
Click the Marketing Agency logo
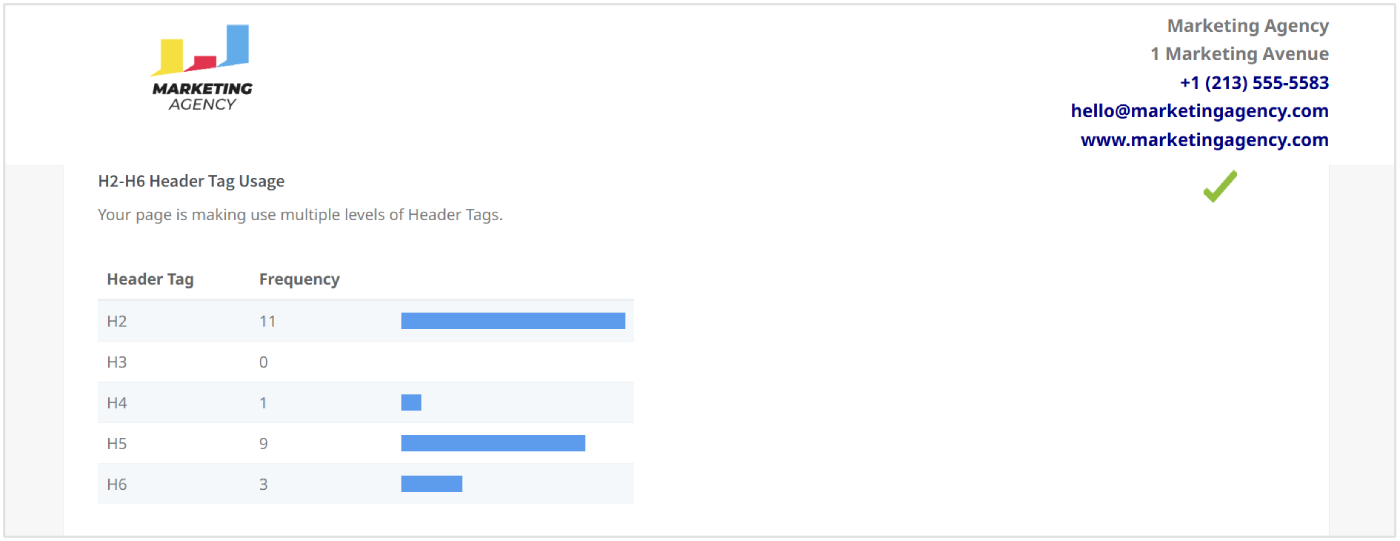pos(202,68)
